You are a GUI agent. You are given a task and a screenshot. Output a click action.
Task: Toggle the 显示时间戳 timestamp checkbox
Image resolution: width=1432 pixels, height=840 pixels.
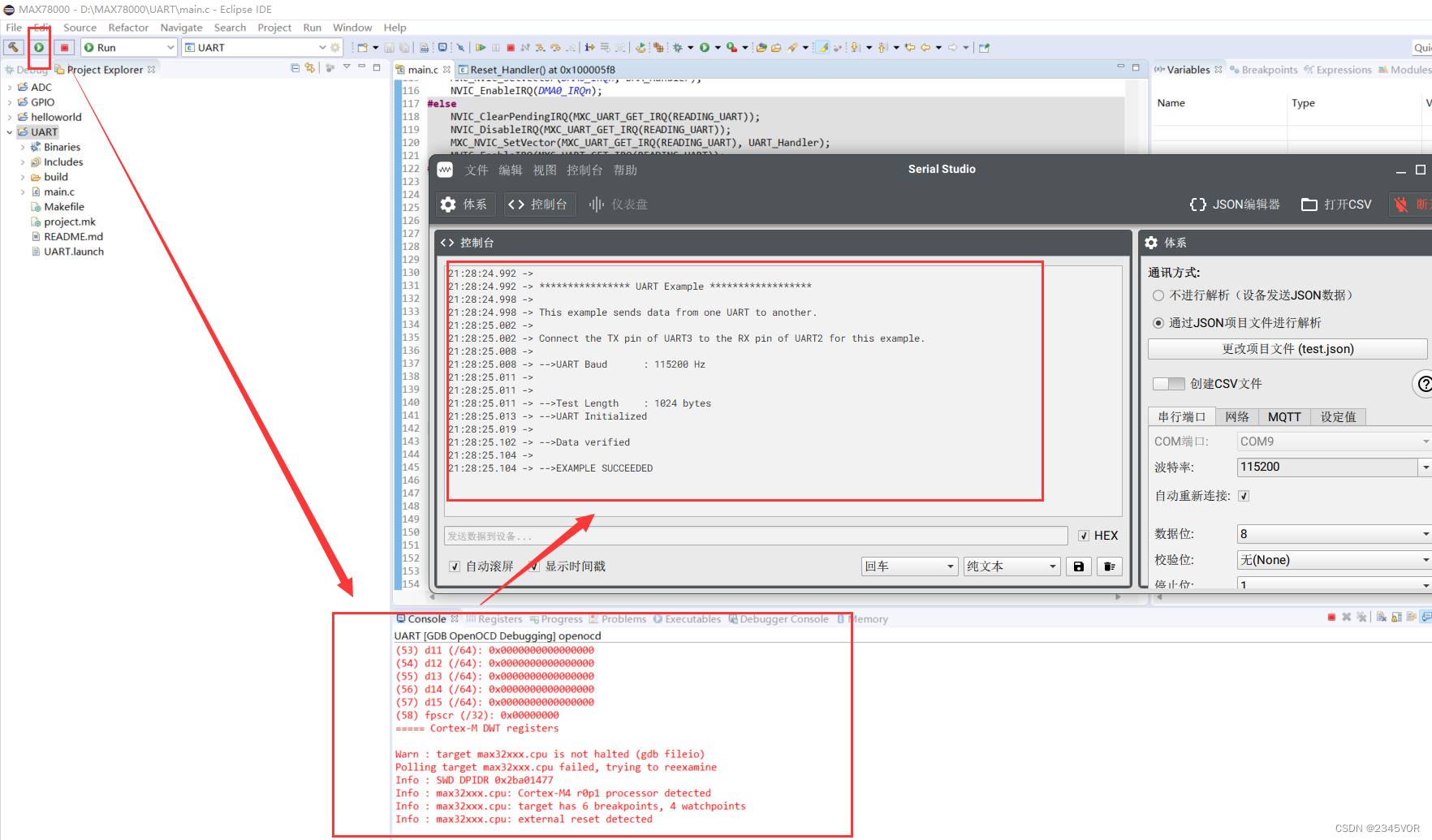pos(533,566)
